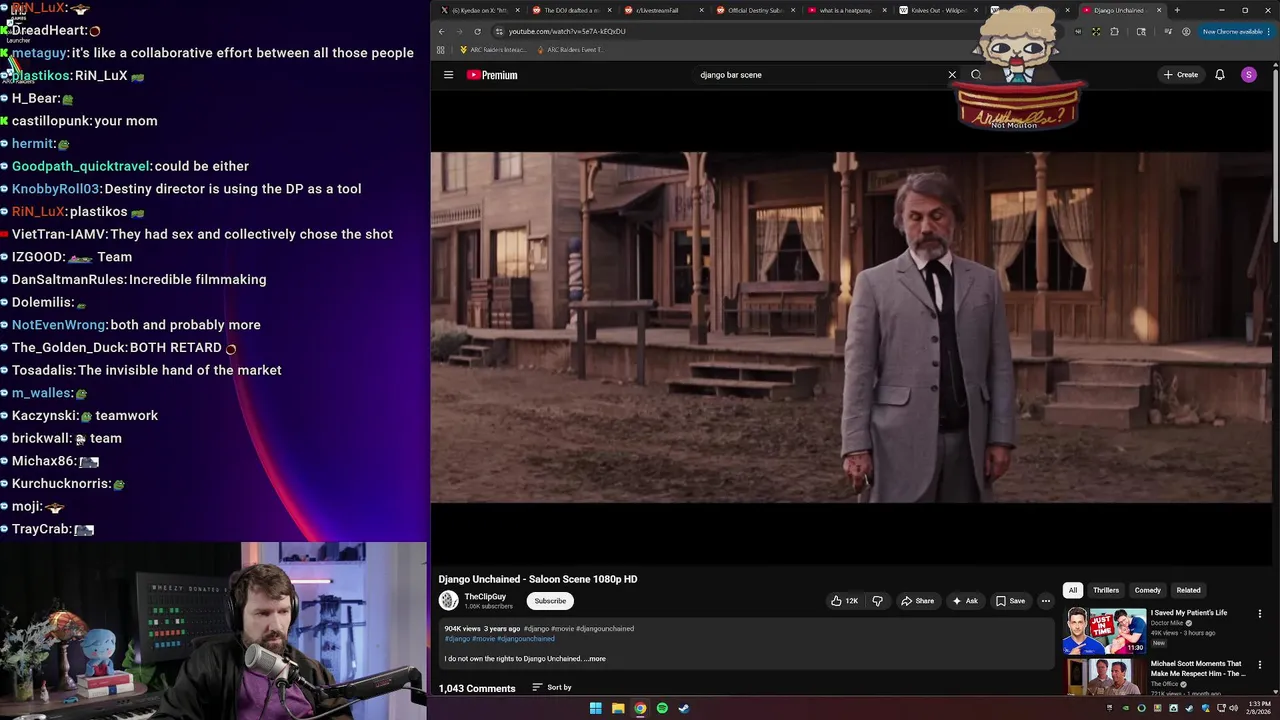Open Michael Scott Moments video thumbnail
This screenshot has width=1280, height=720.
(x=1104, y=677)
